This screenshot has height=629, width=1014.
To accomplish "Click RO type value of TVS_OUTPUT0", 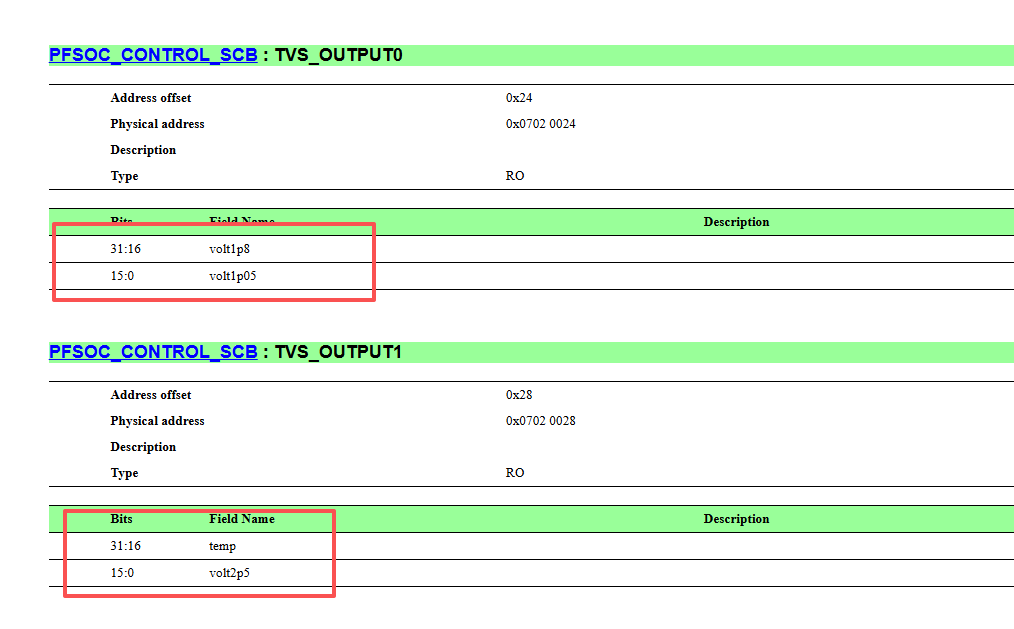I will tap(515, 176).
